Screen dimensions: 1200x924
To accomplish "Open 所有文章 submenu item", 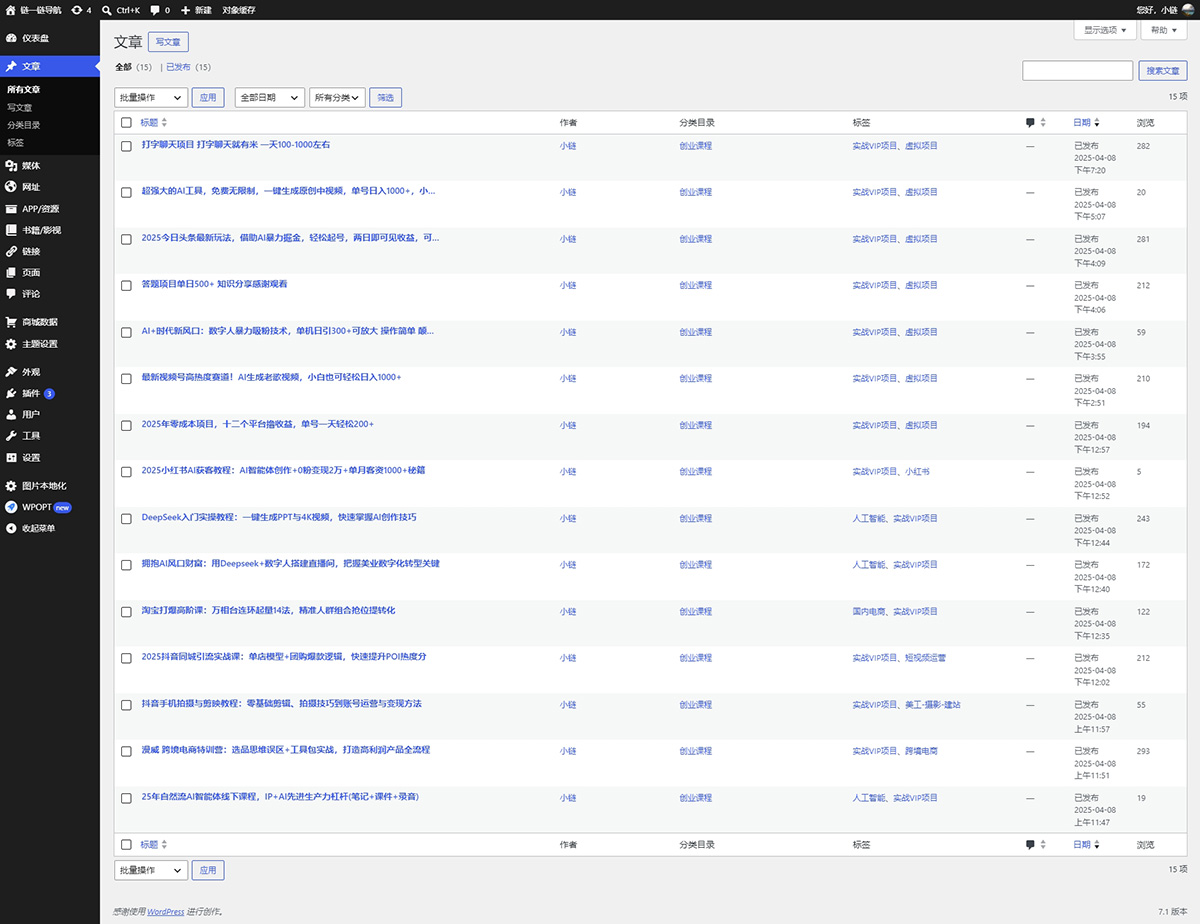I will tap(24, 90).
